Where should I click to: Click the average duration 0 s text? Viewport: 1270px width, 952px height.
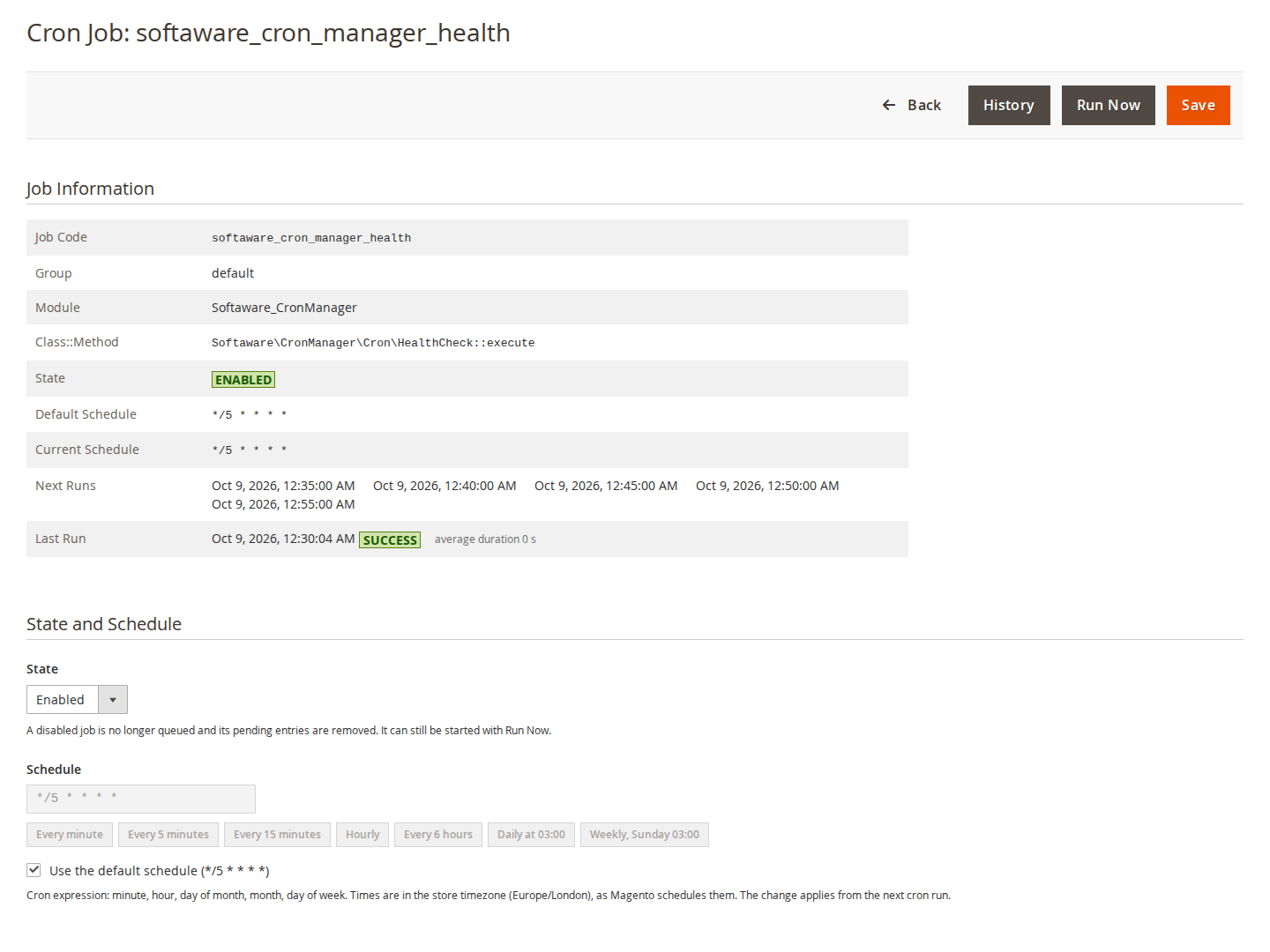tap(485, 539)
